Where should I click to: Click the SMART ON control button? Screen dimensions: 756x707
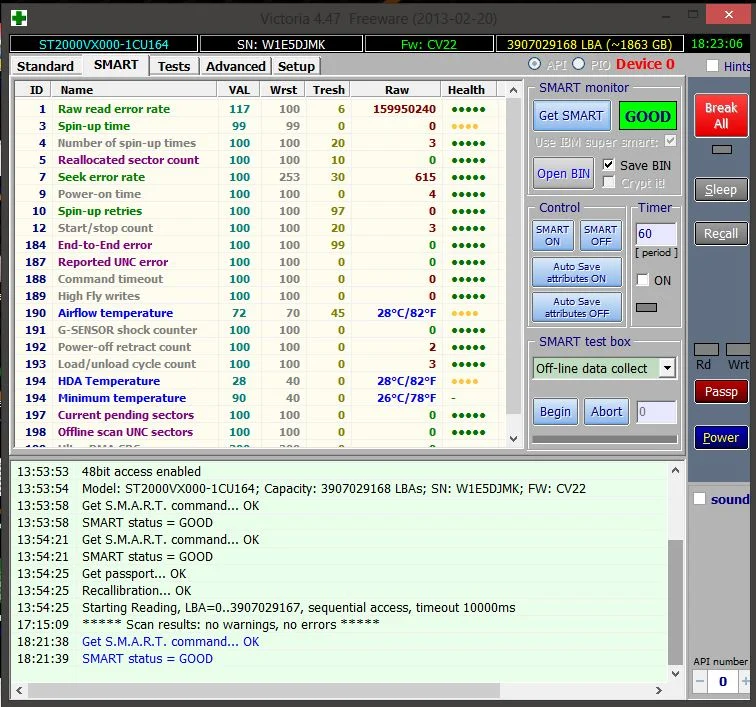click(552, 235)
